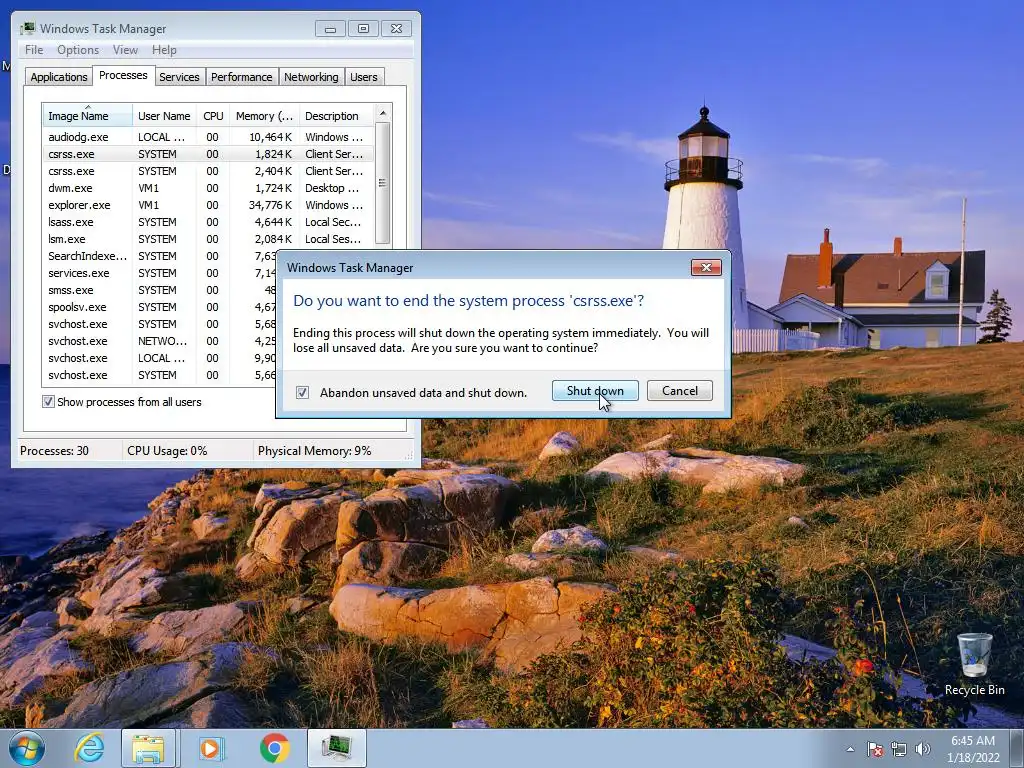Viewport: 1024px width, 768px height.
Task: Open the View menu in Task Manager
Action: (125, 50)
